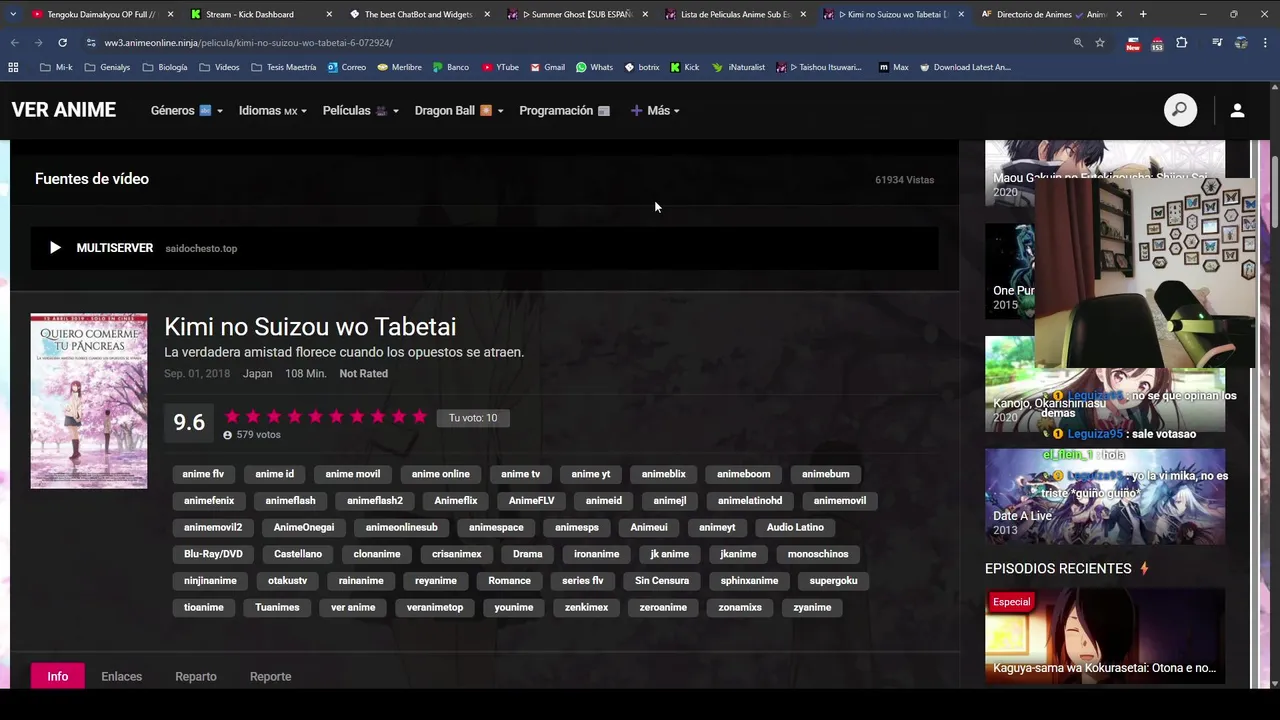Open the Tesis Maestría bookmarks folder
This screenshot has width=1280, height=720.
coord(283,67)
